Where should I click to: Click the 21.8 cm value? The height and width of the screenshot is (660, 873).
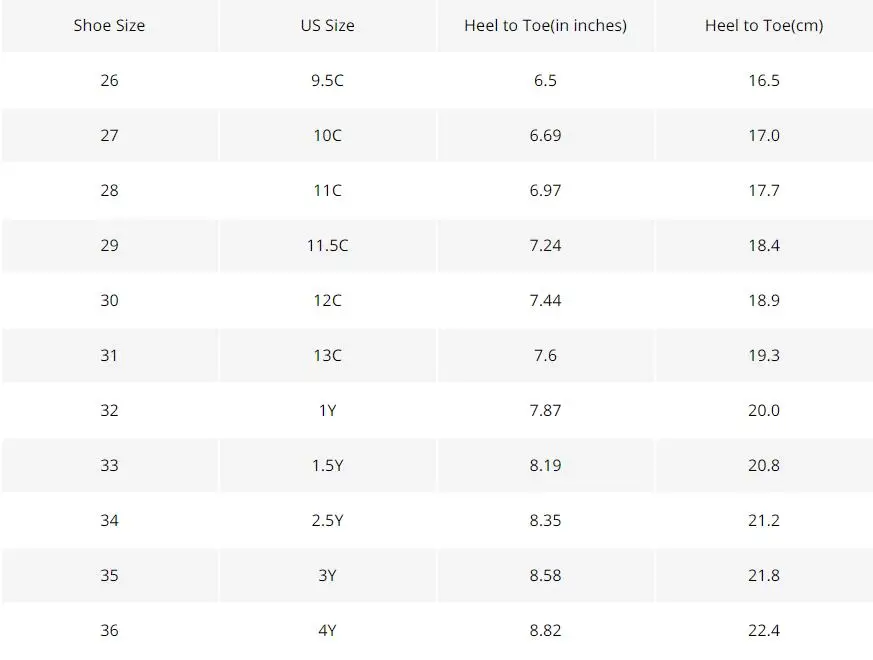[764, 575]
